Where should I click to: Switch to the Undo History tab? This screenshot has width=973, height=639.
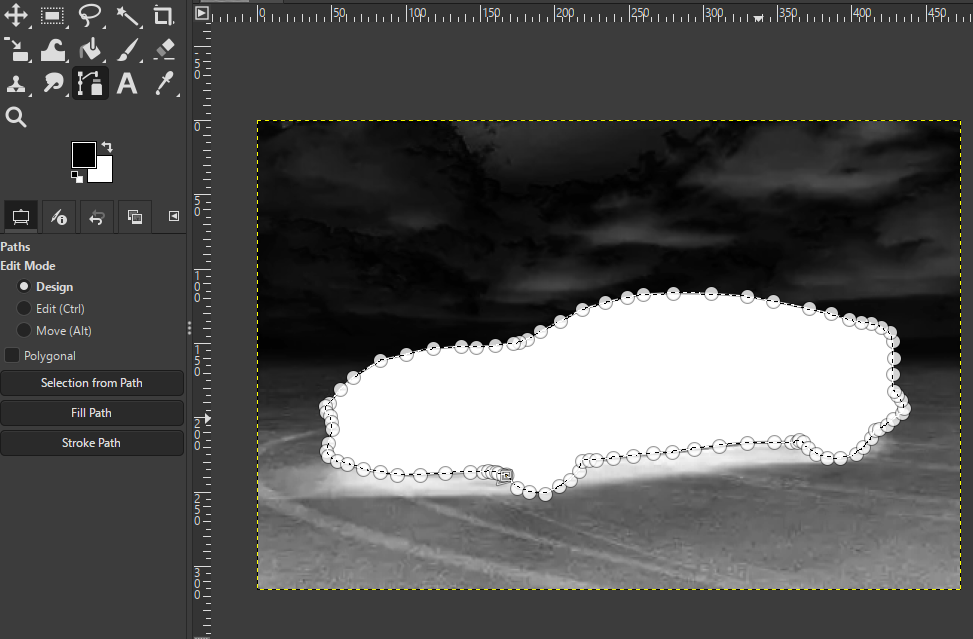click(x=97, y=217)
